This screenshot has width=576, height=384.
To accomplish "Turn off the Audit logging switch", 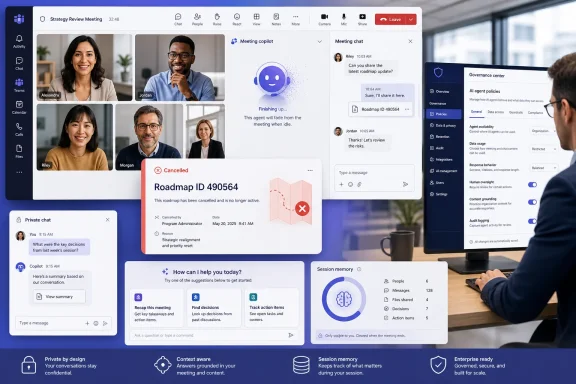I will point(532,221).
